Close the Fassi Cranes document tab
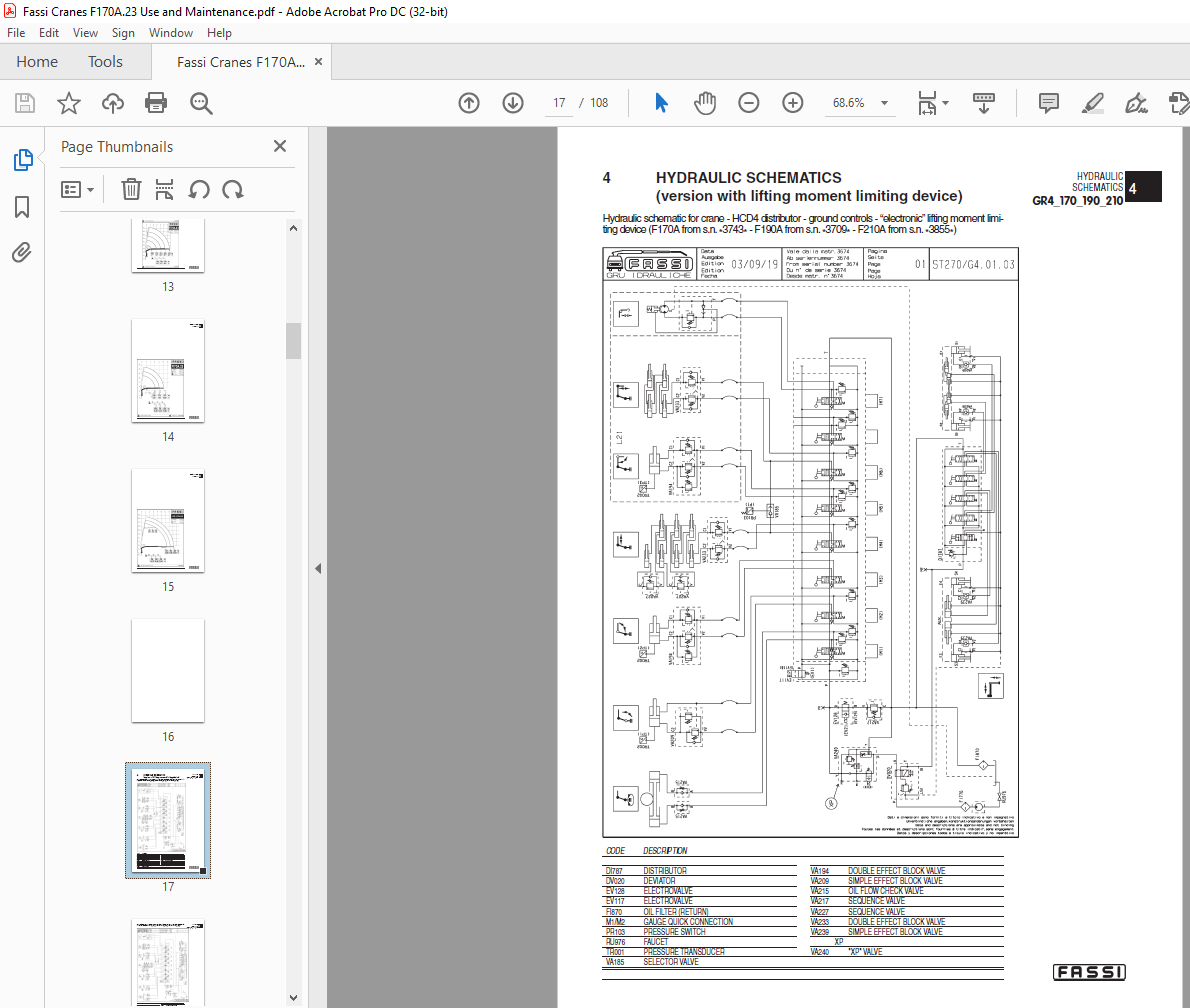Image resolution: width=1190 pixels, height=1008 pixels. [319, 61]
